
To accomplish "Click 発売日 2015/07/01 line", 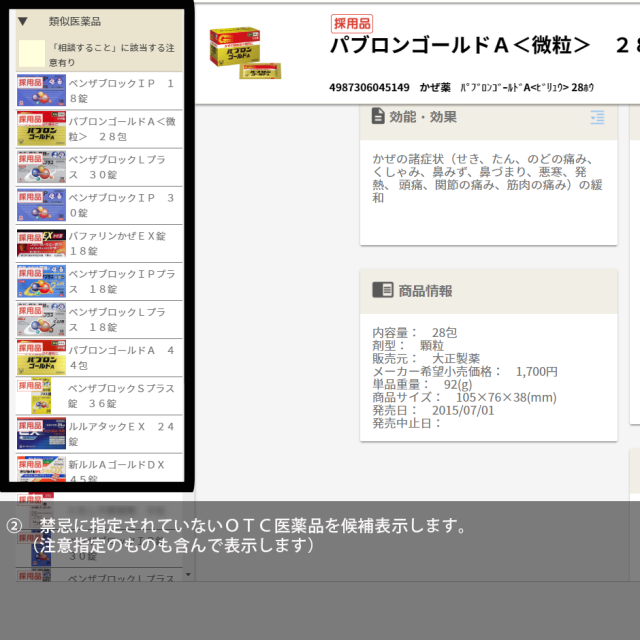I will click(433, 410).
